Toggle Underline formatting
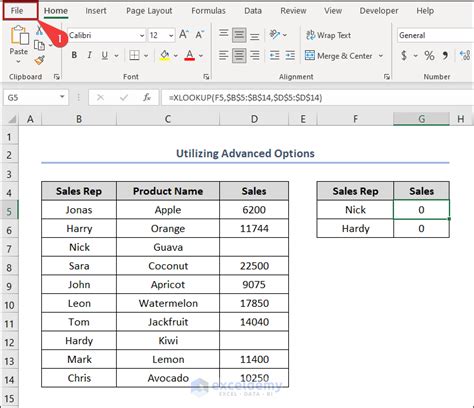 coord(105,55)
